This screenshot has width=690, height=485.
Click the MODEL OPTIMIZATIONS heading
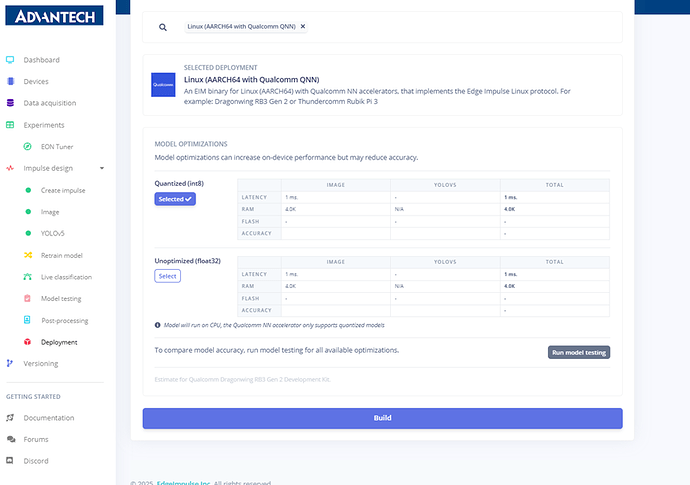pos(191,144)
